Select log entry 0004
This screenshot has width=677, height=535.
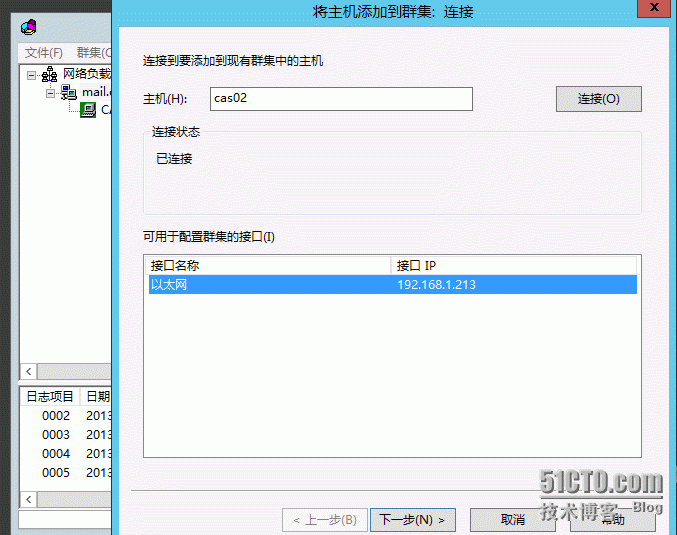[56, 453]
